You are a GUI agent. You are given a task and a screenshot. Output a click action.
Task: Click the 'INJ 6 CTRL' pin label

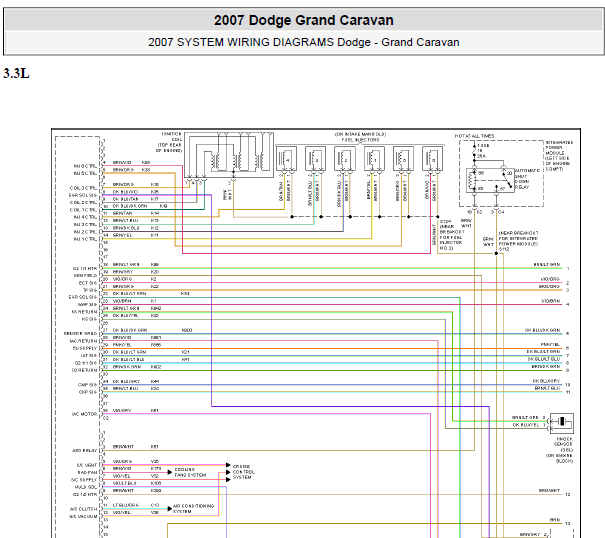85,166
